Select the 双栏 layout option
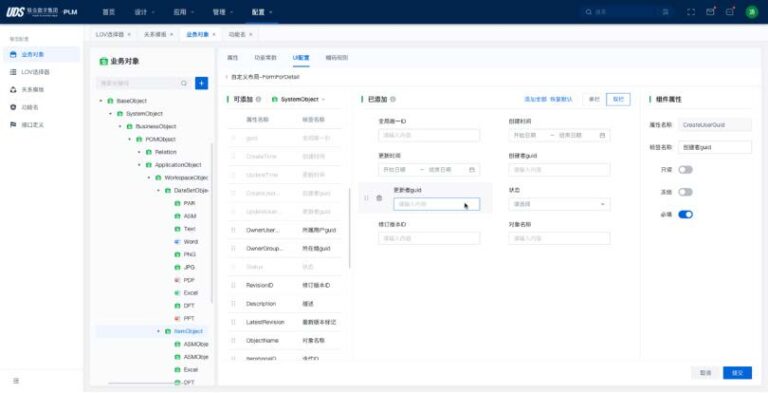 pyautogui.click(x=618, y=99)
